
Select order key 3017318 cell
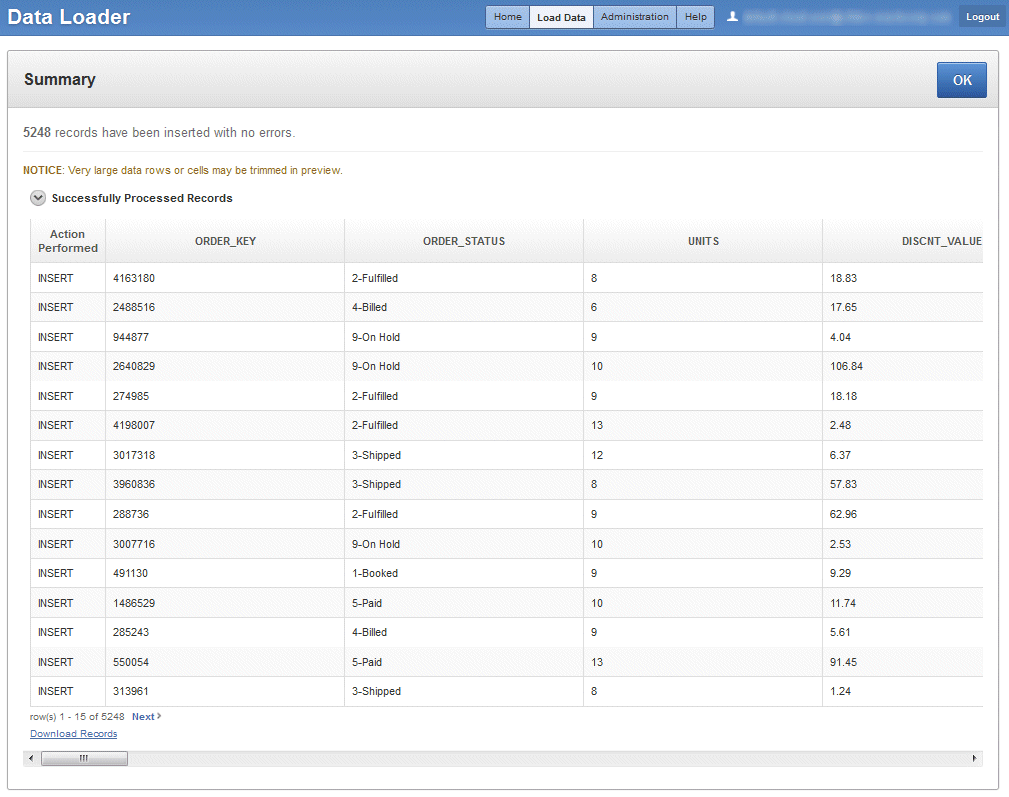click(x=225, y=455)
